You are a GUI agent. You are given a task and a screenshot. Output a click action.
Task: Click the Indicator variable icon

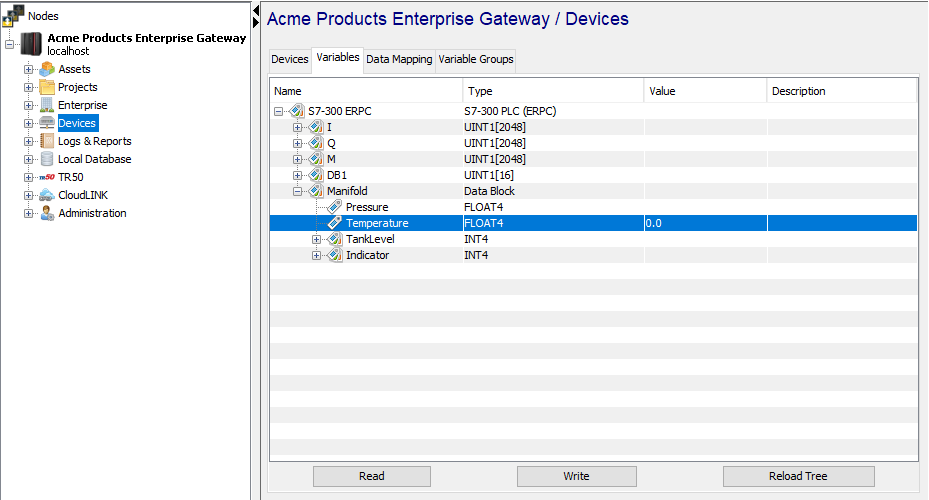[x=335, y=255]
